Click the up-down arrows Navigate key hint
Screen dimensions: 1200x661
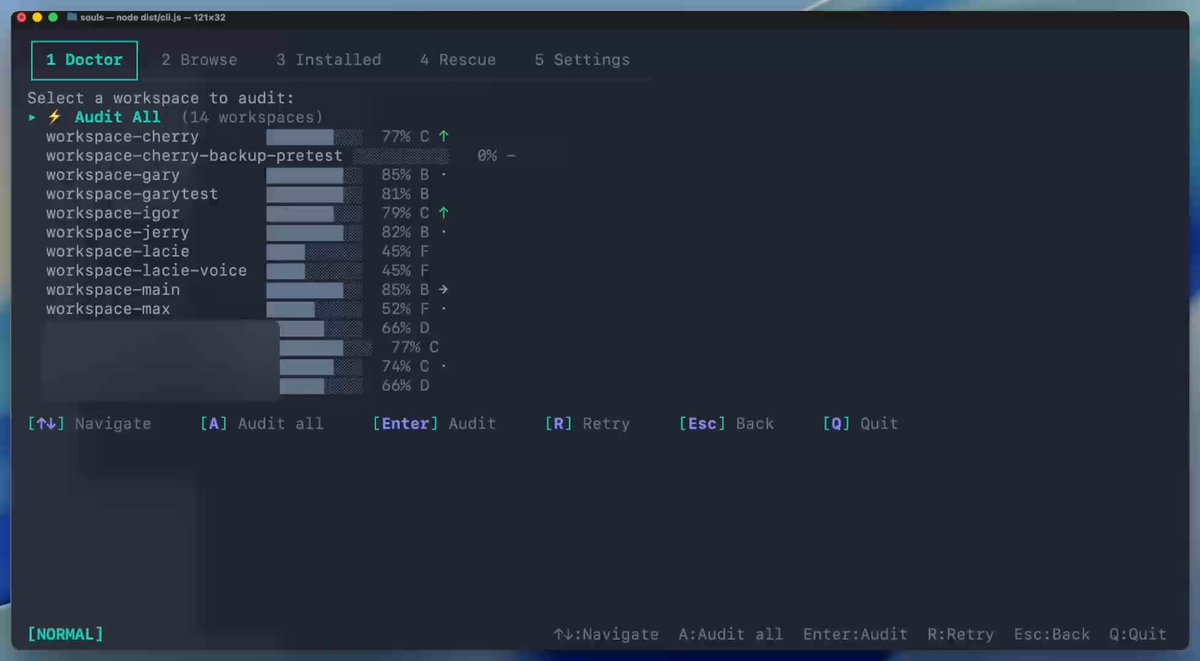(89, 424)
